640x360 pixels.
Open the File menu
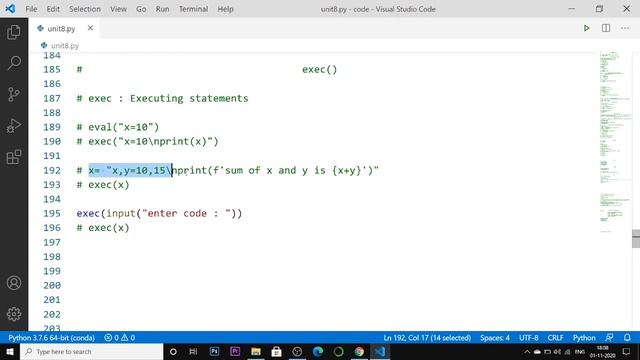(31, 9)
